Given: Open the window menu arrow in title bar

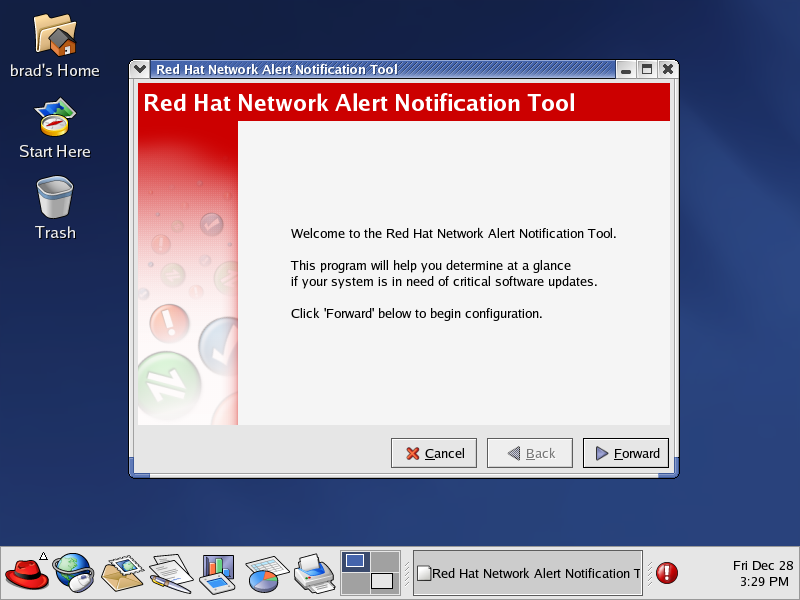Looking at the screenshot, I should coord(139,69).
